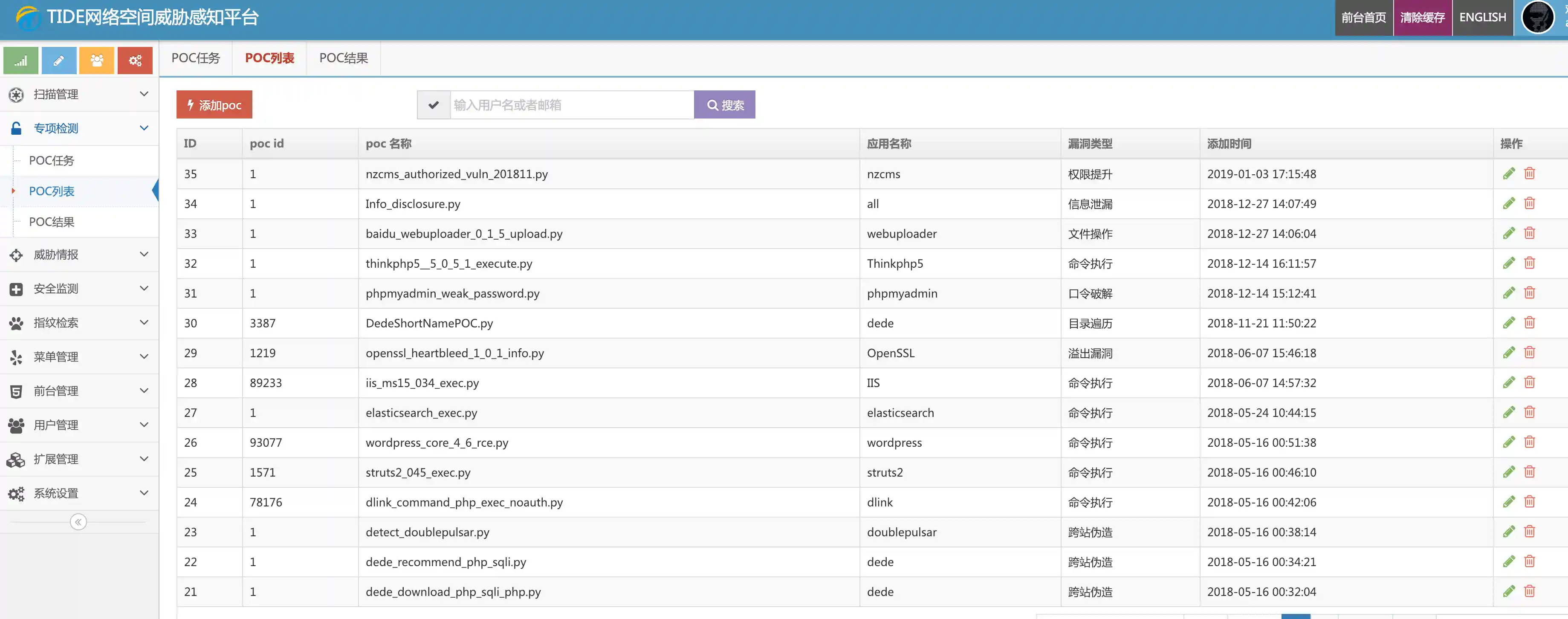Delete the struts2_045_exec.py poc entry
Viewport: 1568px width, 619px height.
coord(1529,472)
